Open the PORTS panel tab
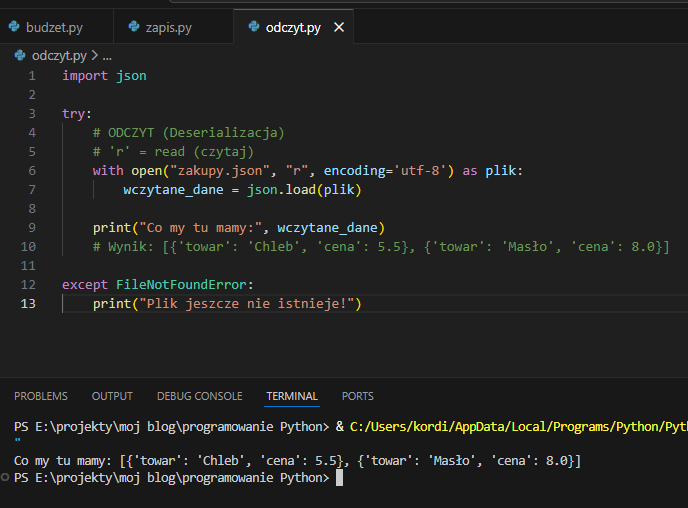688x508 pixels. pyautogui.click(x=357, y=396)
